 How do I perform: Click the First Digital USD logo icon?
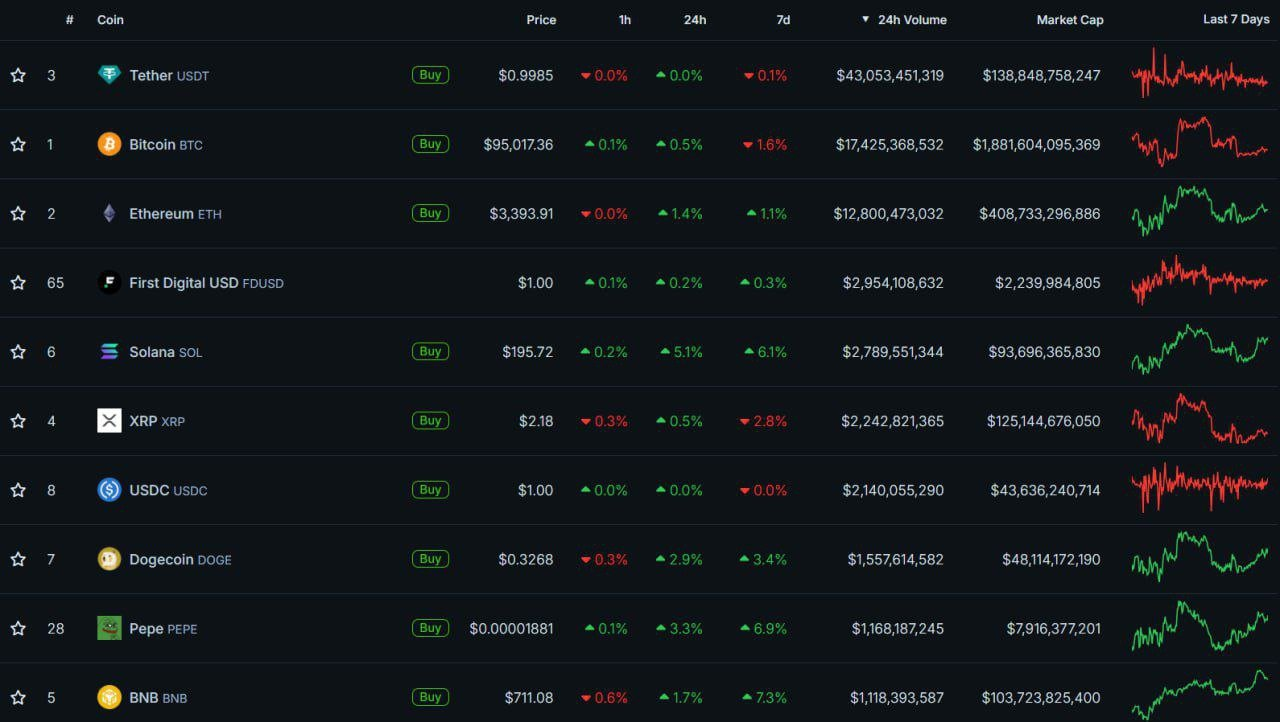[109, 283]
